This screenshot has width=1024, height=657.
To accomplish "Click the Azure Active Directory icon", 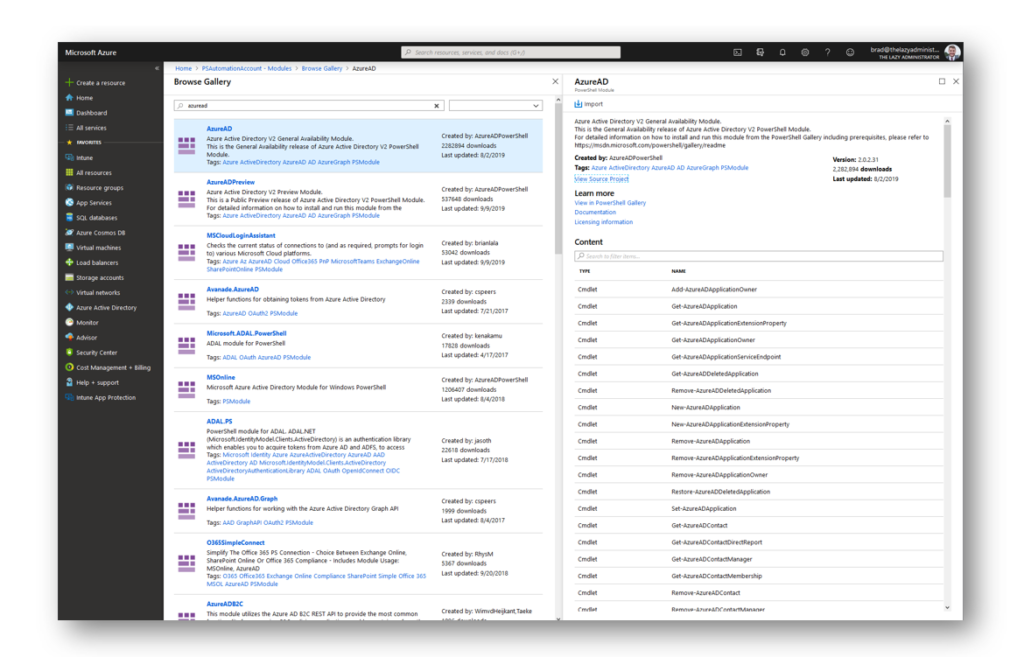I will [x=69, y=308].
